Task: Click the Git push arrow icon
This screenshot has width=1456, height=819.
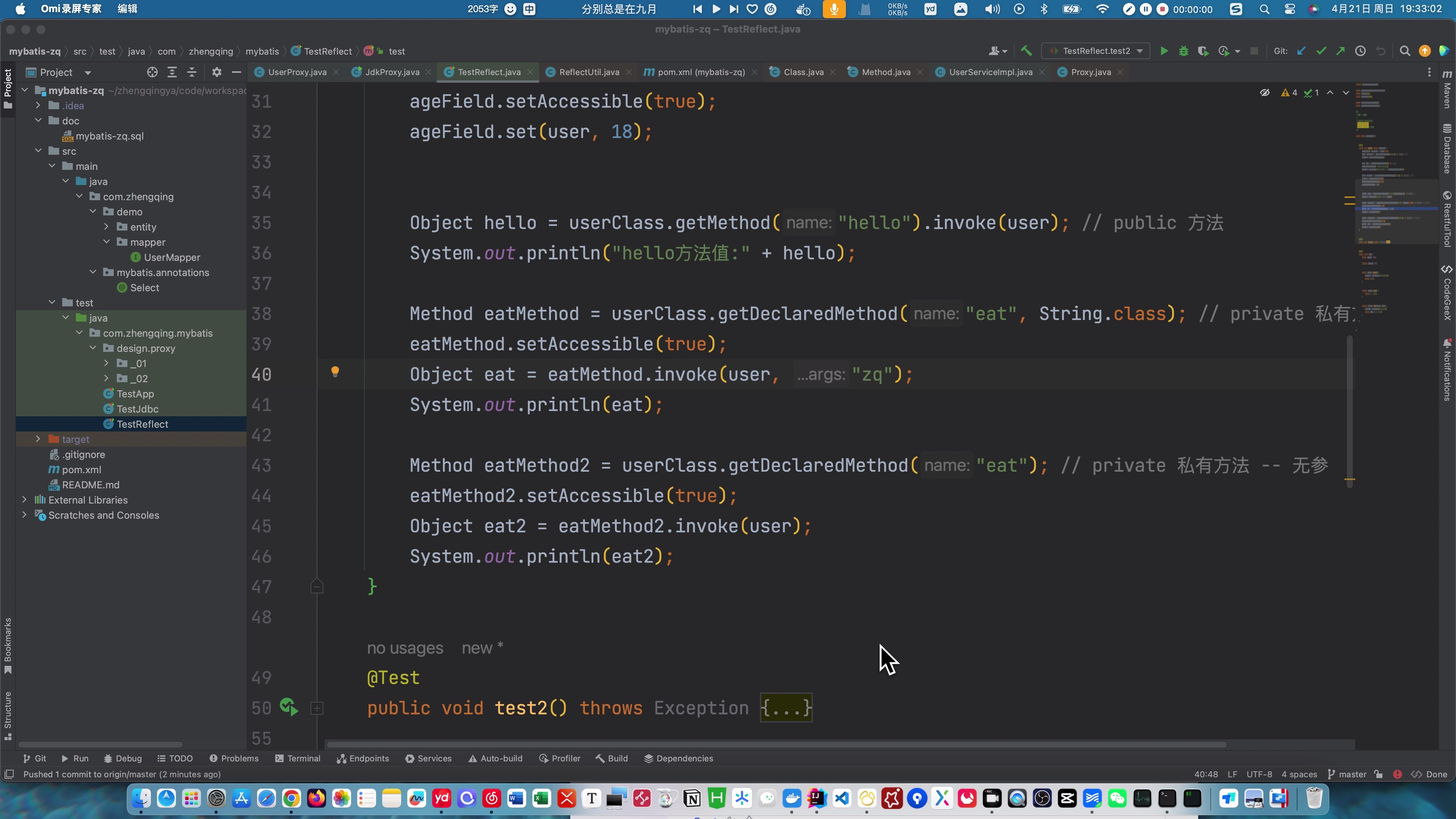Action: point(1341,51)
